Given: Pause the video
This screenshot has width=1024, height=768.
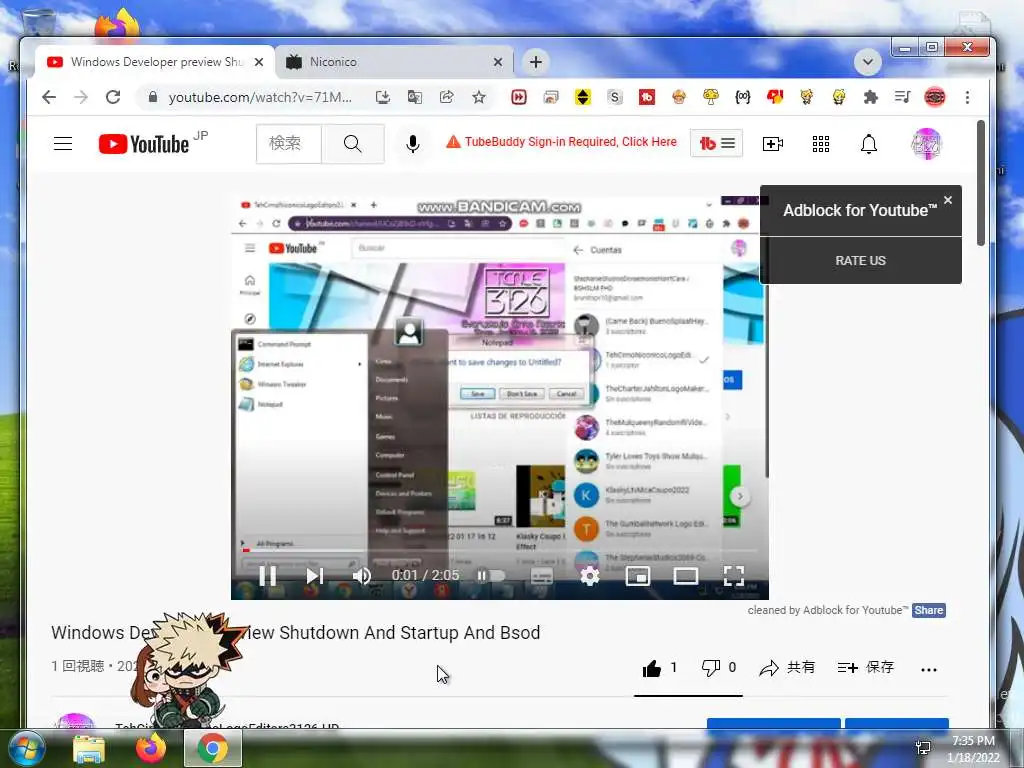Looking at the screenshot, I should 267,575.
